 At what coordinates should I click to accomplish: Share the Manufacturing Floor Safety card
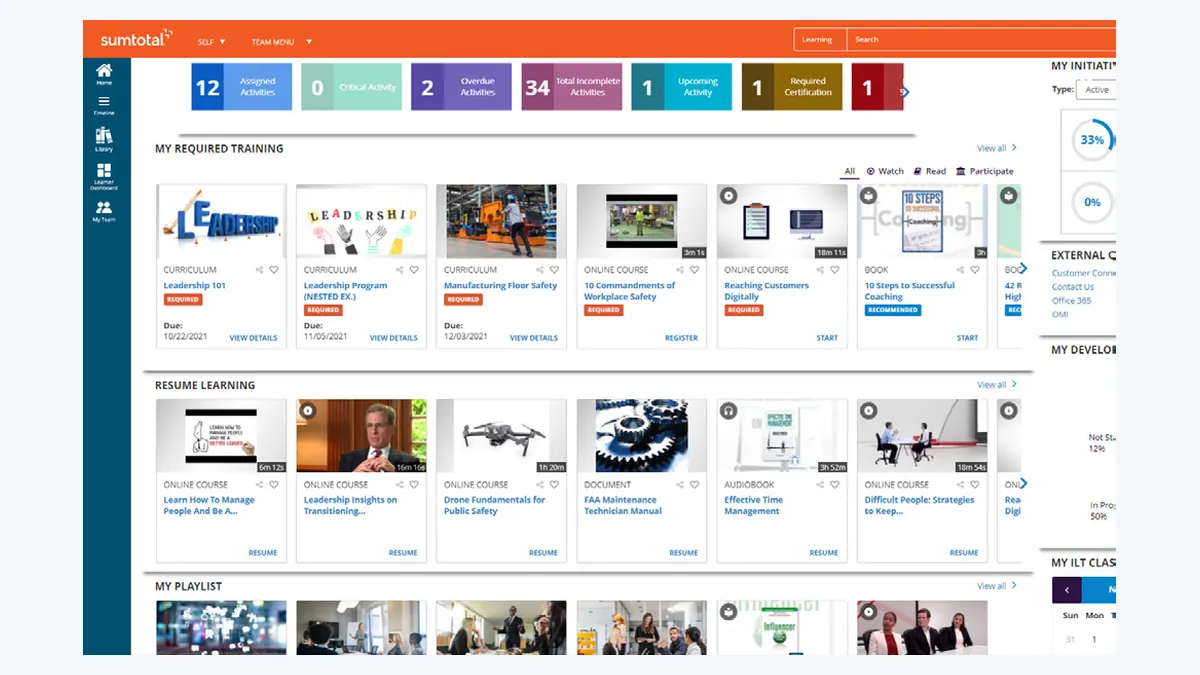tap(539, 270)
